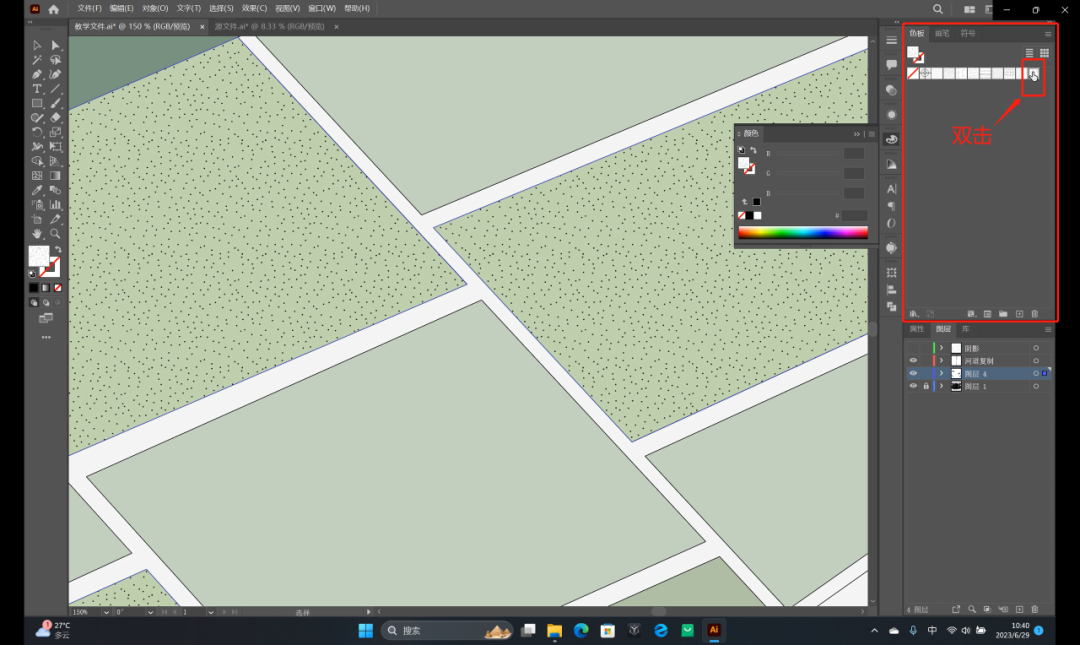Expand the 阴影 layer
1080x645 pixels.
(942, 349)
